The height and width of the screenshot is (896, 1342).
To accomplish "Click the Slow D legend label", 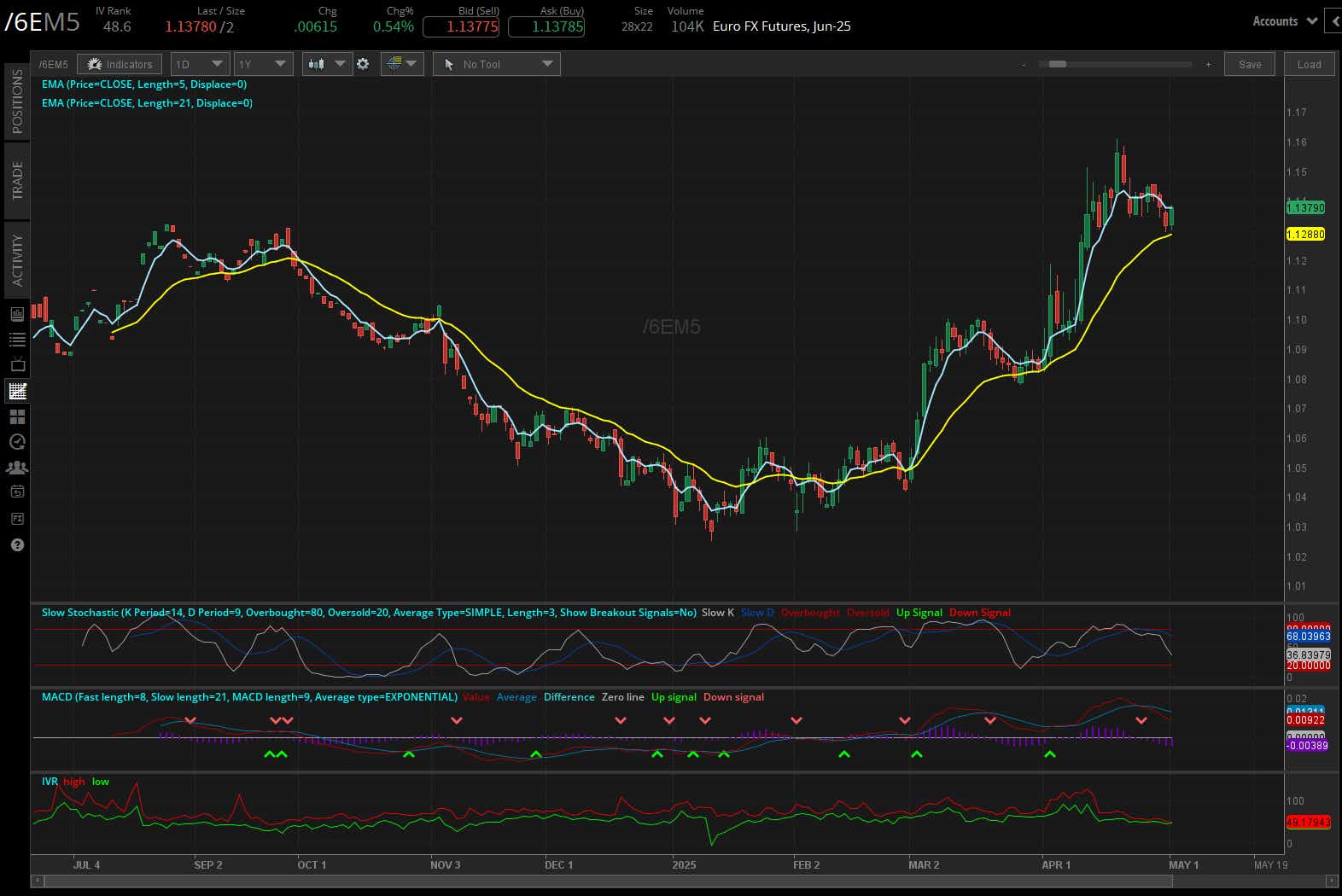I will tap(757, 613).
